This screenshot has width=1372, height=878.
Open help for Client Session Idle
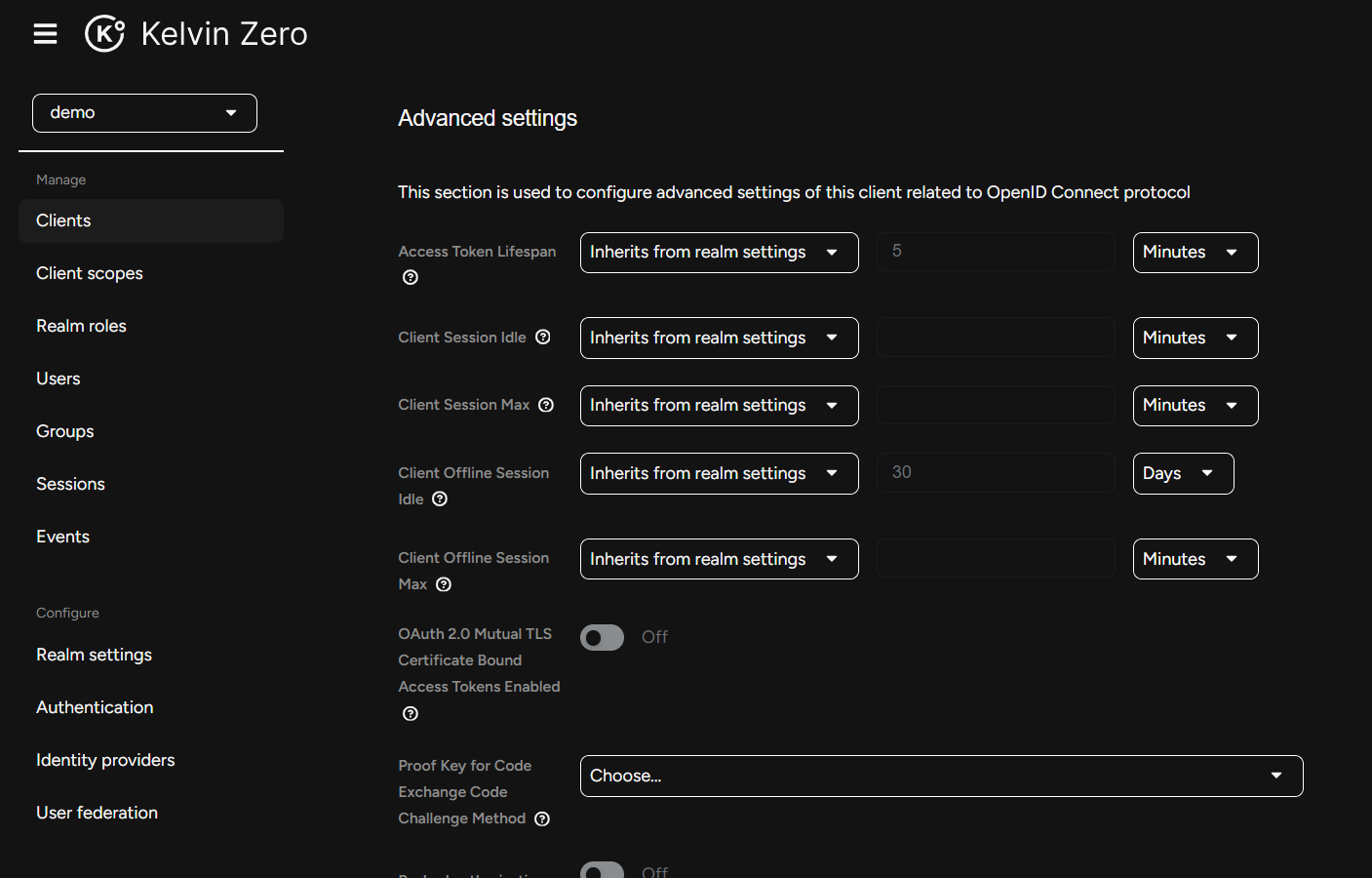(x=543, y=337)
